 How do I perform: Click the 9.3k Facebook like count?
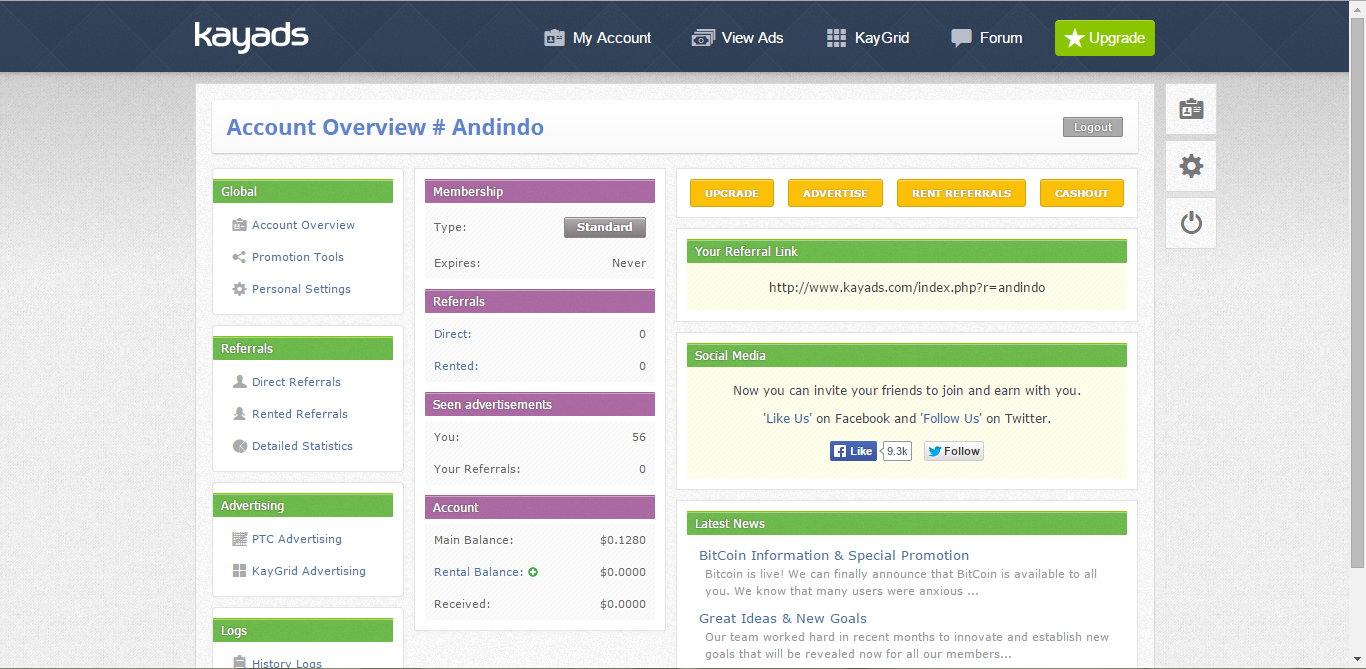tap(897, 451)
